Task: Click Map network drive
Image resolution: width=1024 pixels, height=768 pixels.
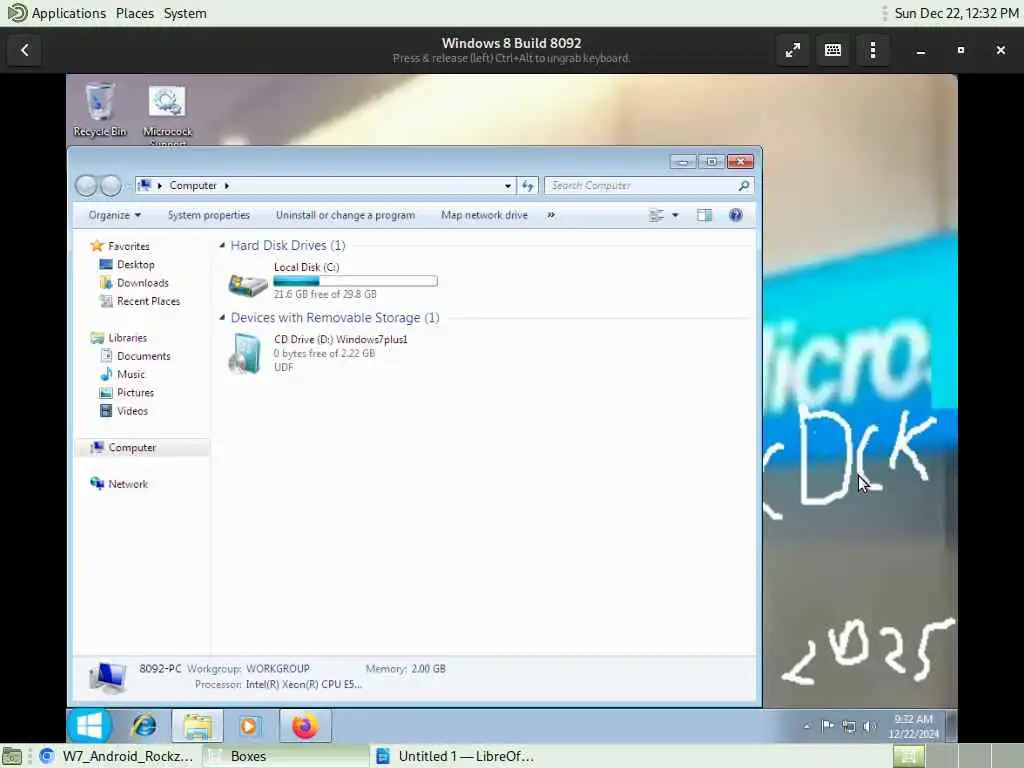Action: tap(484, 215)
